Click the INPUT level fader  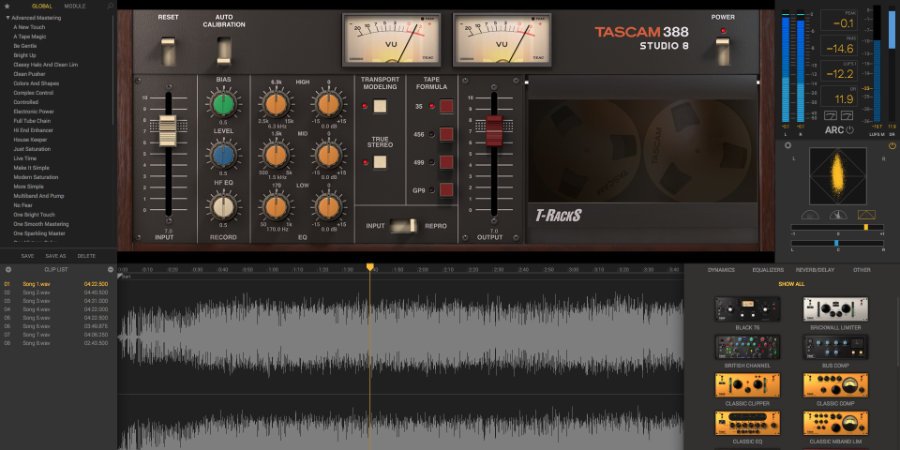coord(168,130)
